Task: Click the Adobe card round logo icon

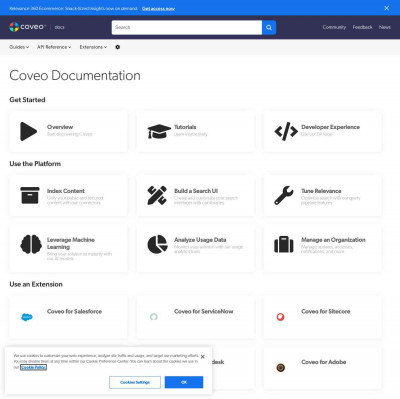Action: click(281, 368)
